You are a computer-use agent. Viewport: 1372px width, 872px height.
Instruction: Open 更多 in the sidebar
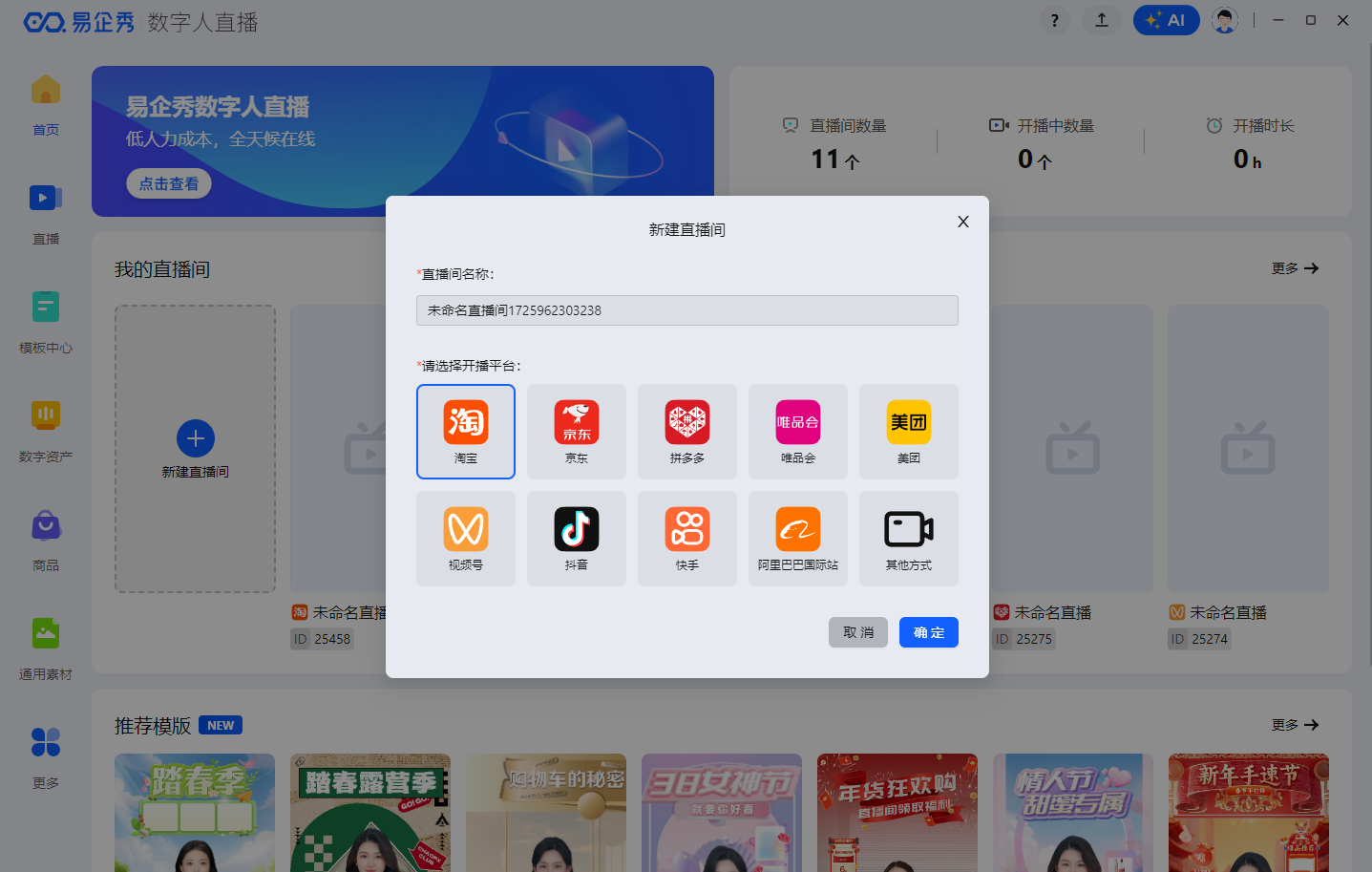coord(46,758)
